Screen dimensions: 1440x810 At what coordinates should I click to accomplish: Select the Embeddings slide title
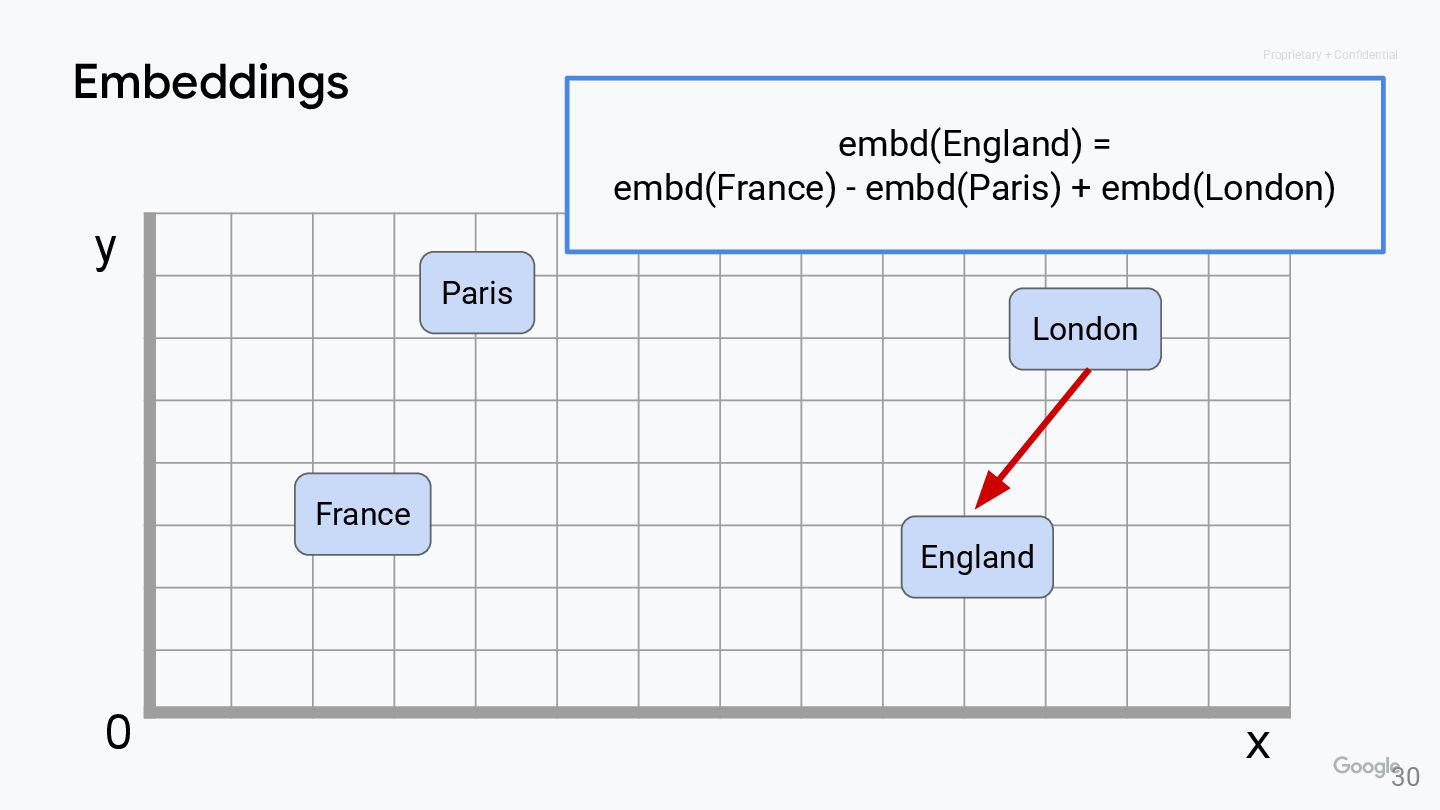coord(211,82)
